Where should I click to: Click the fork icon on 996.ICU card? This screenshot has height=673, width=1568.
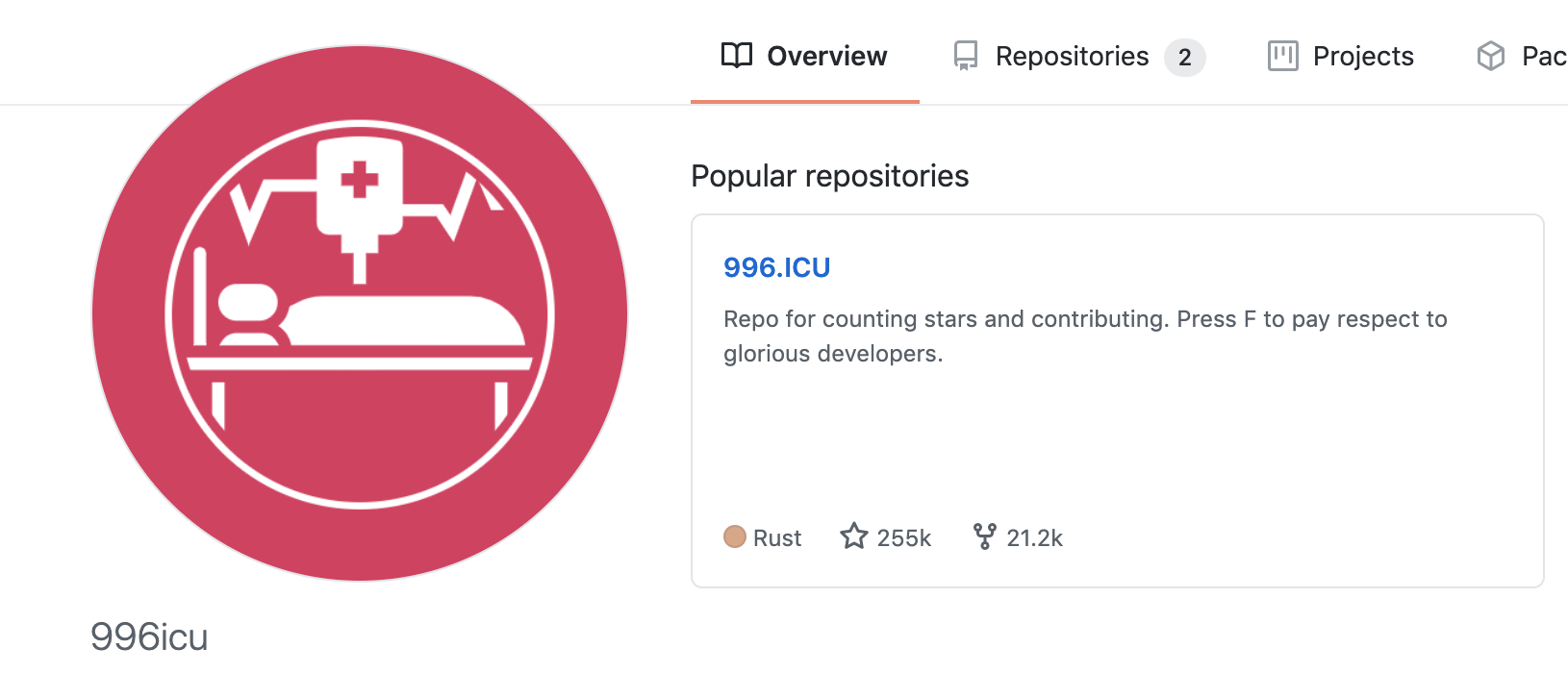point(984,536)
